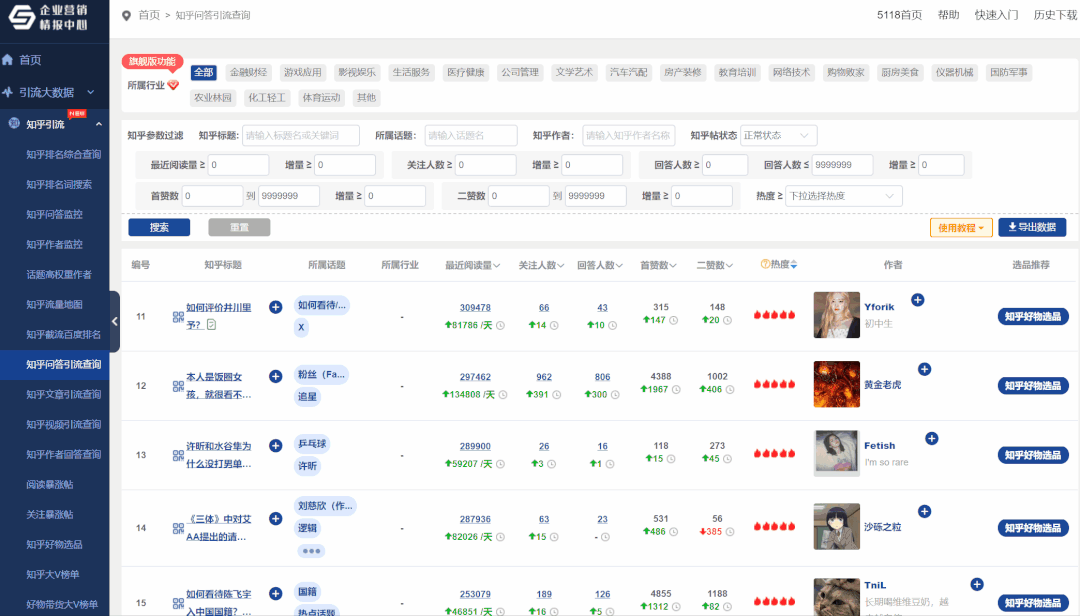This screenshot has height=616, width=1080.
Task: Open the 使用教程 dropdown button
Action: click(961, 227)
